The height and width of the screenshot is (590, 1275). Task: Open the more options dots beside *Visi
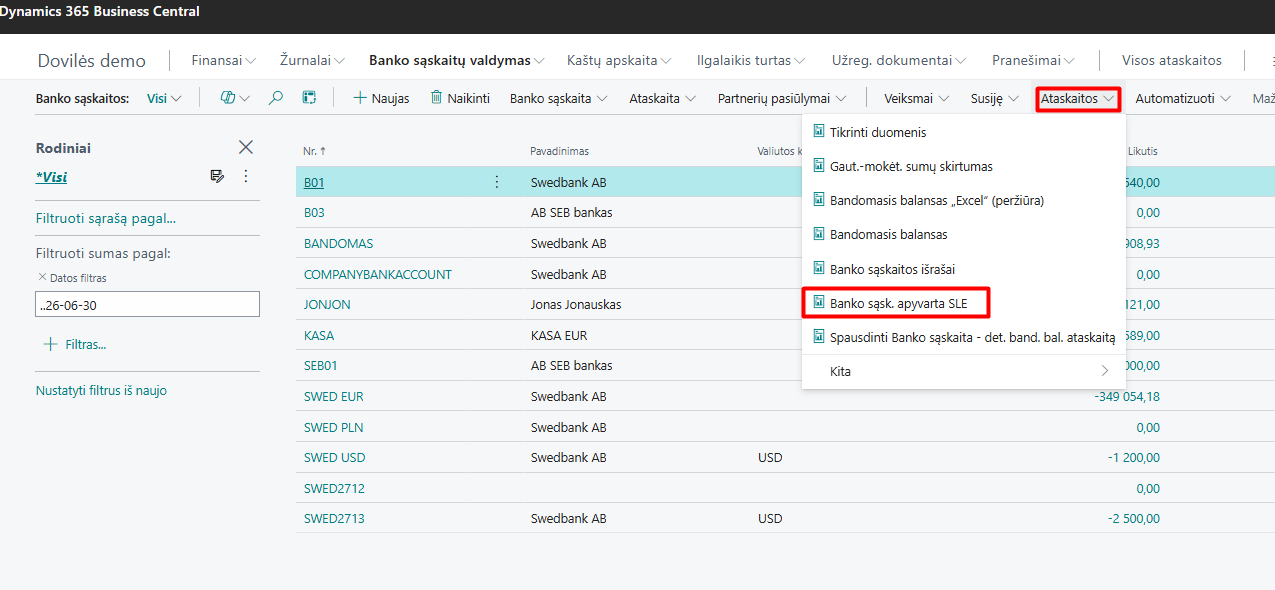246,176
